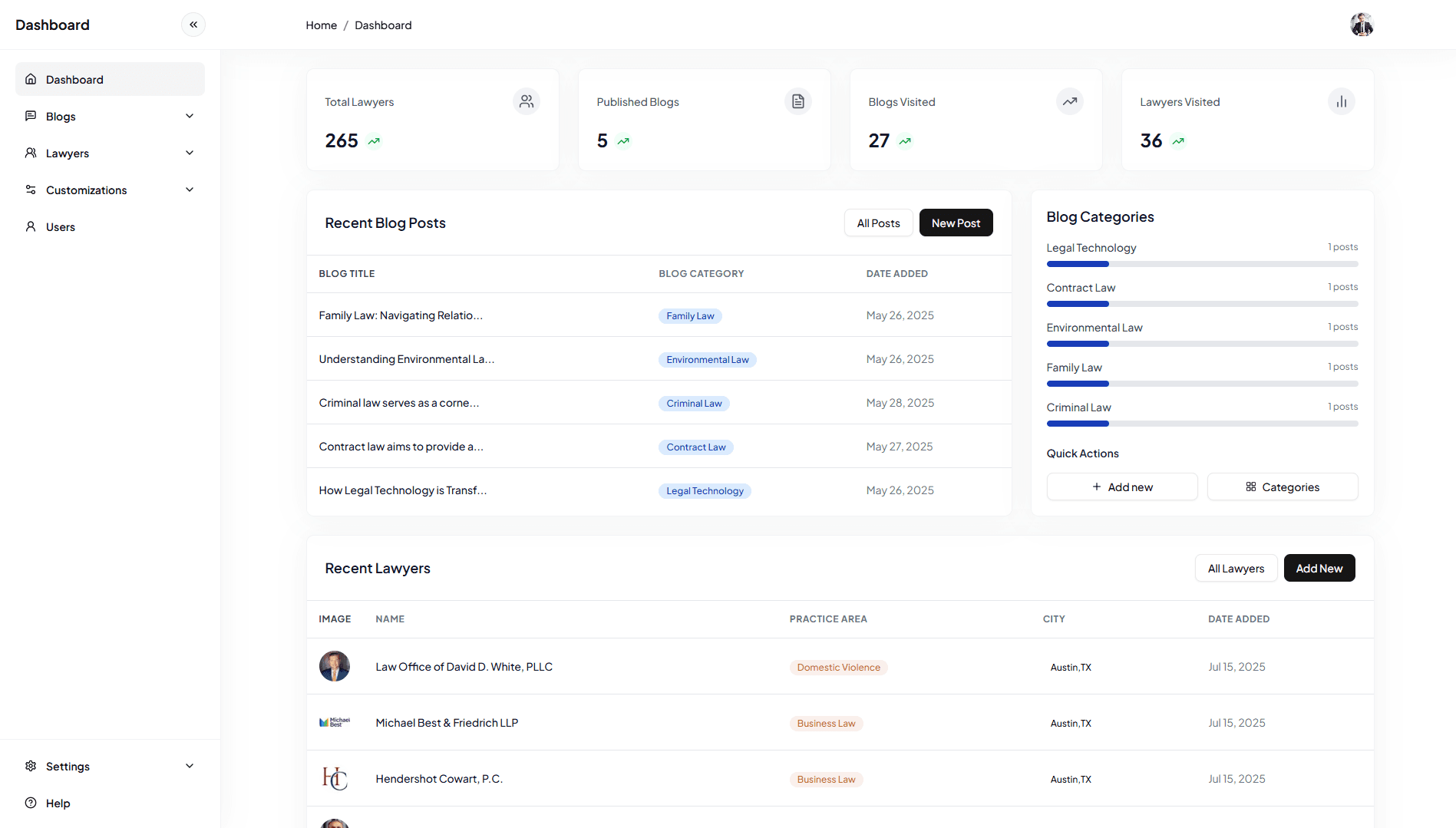1456x828 pixels.
Task: Click the Criminal Law category tag
Action: point(694,404)
